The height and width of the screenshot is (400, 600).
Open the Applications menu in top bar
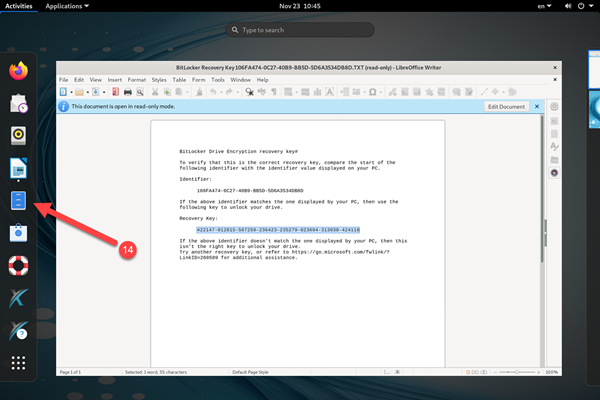tap(67, 6)
